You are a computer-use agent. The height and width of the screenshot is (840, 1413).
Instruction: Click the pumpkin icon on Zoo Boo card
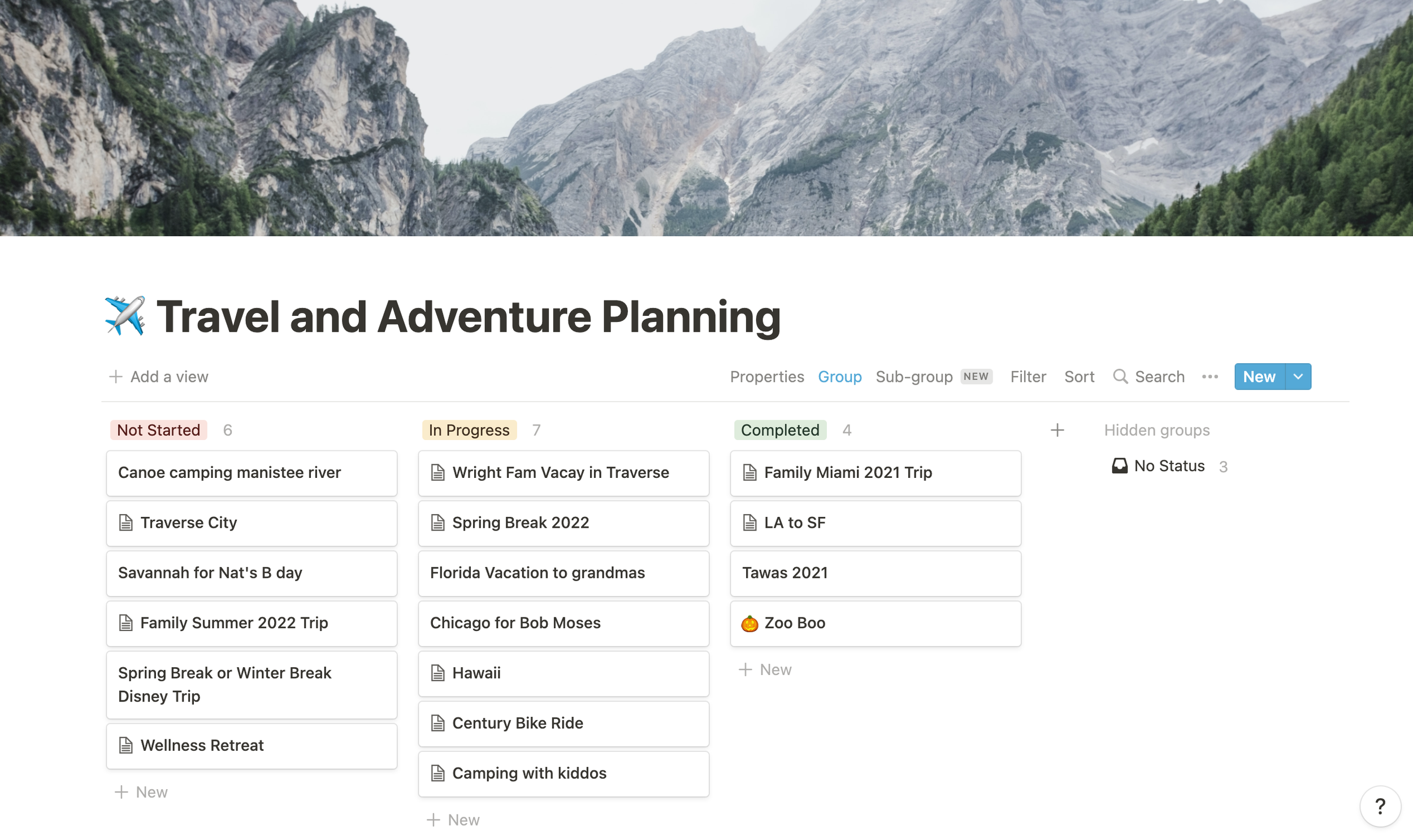(x=751, y=623)
